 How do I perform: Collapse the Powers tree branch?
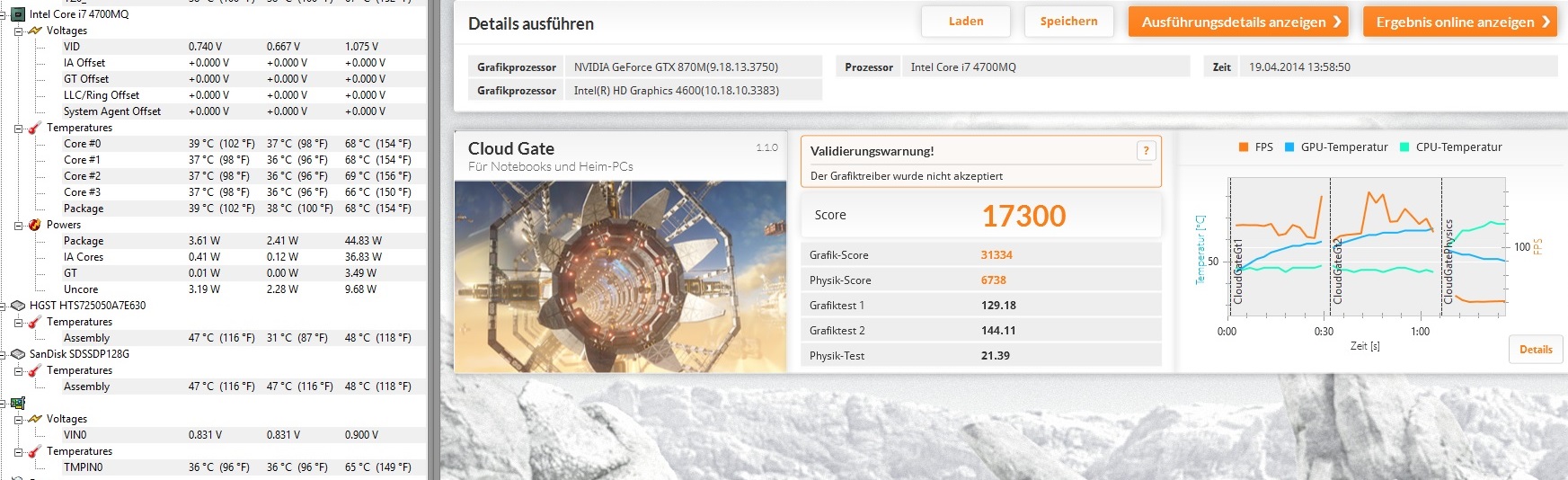tap(18, 225)
